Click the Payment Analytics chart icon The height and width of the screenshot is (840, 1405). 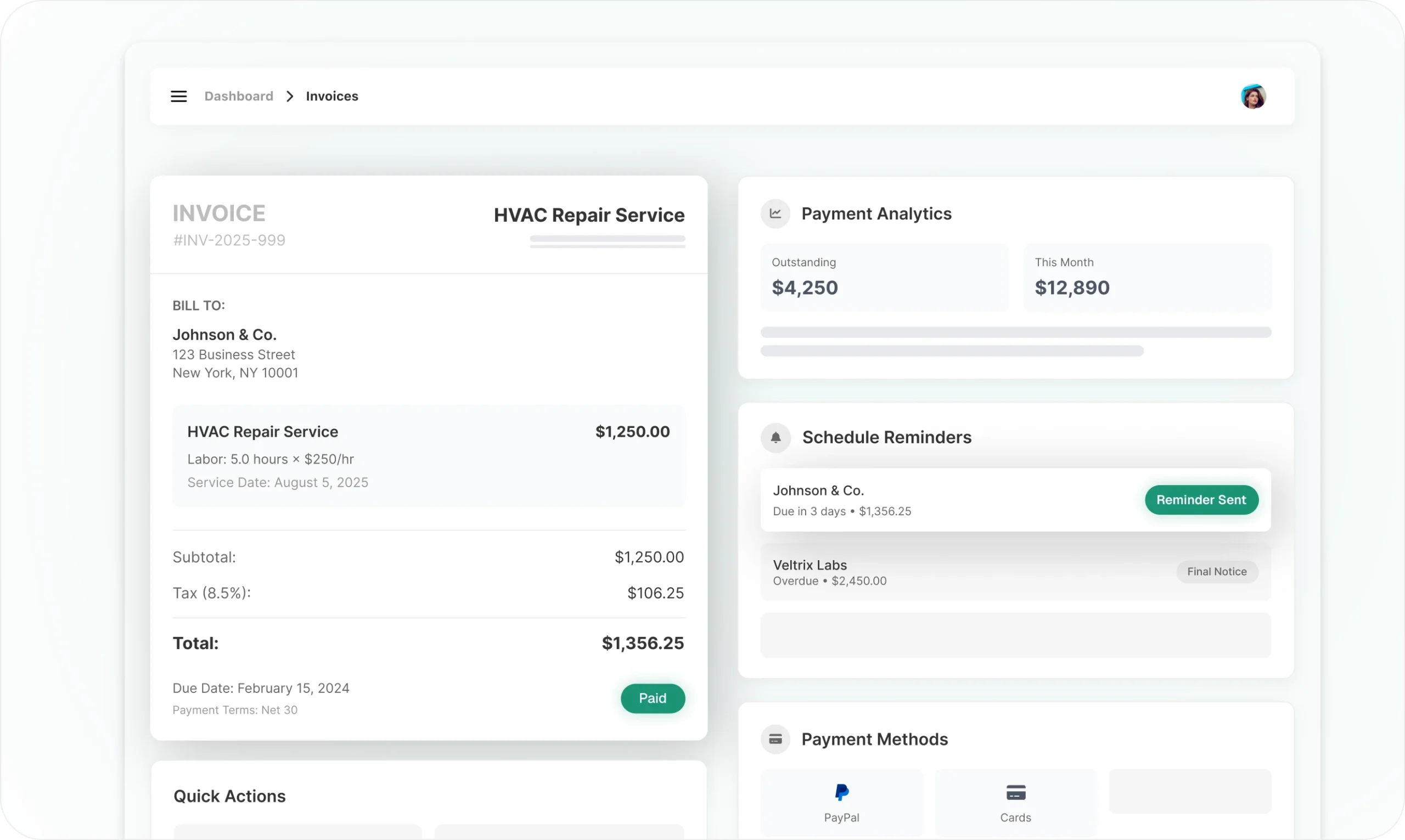click(x=775, y=214)
